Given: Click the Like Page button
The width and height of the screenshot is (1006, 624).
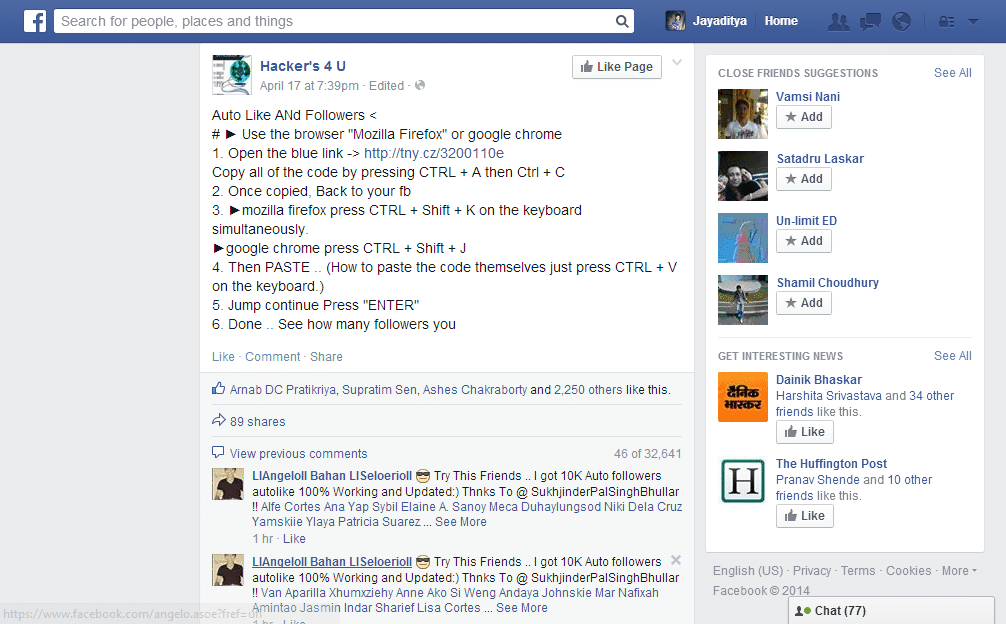Looking at the screenshot, I should pyautogui.click(x=617, y=67).
